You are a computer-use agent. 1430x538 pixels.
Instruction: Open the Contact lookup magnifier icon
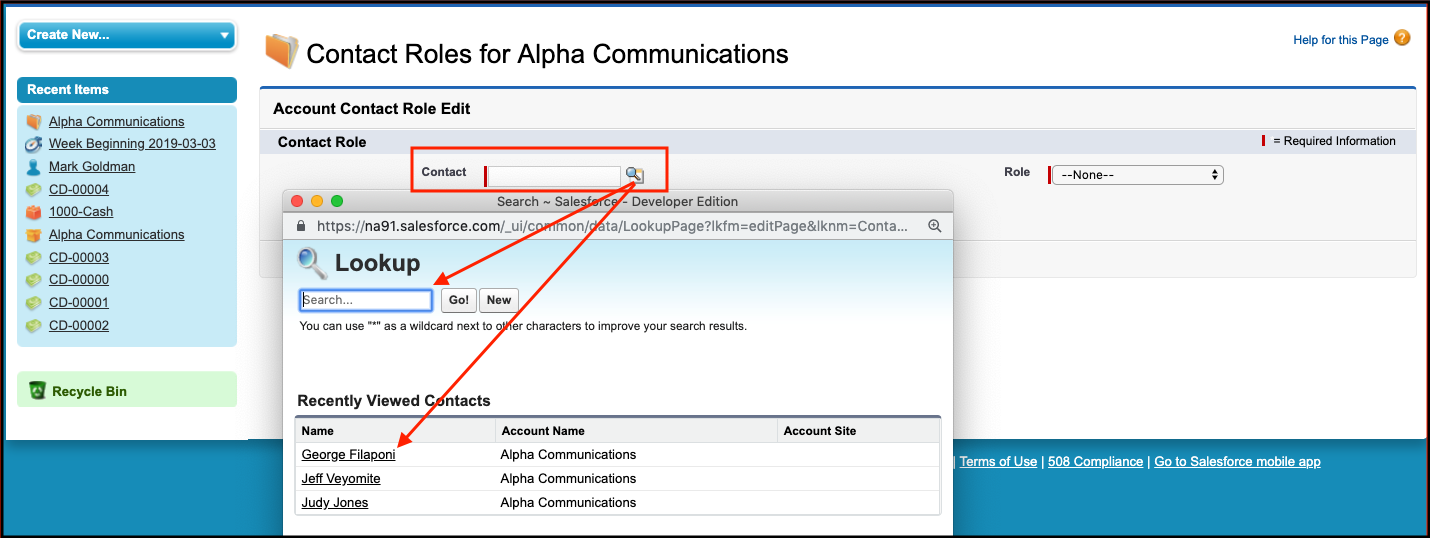click(634, 175)
